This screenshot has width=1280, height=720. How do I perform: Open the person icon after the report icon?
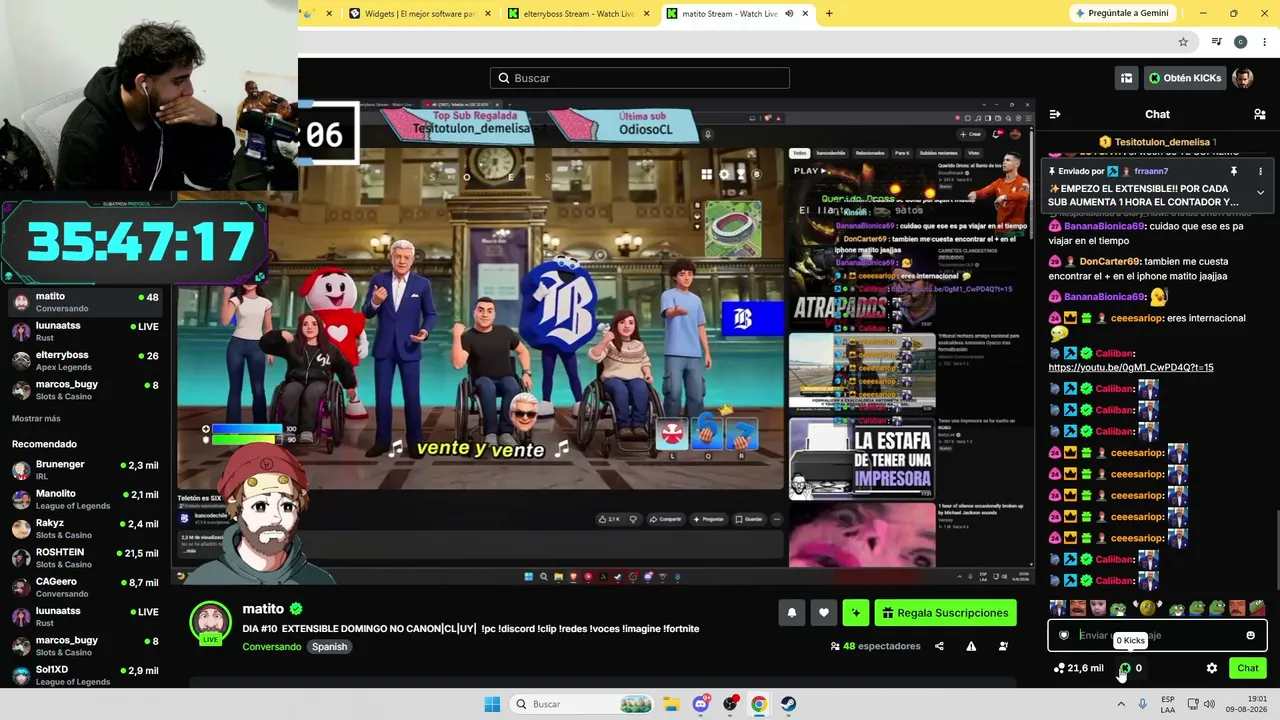1003,646
